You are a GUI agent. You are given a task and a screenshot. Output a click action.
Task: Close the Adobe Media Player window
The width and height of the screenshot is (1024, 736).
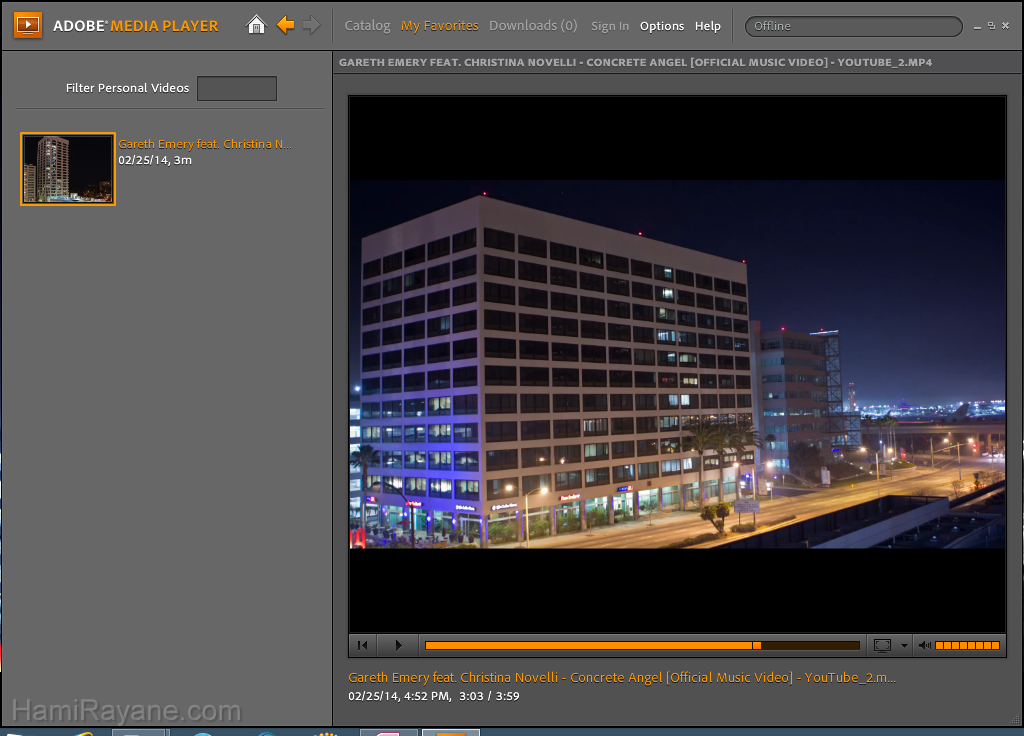pyautogui.click(x=1006, y=25)
